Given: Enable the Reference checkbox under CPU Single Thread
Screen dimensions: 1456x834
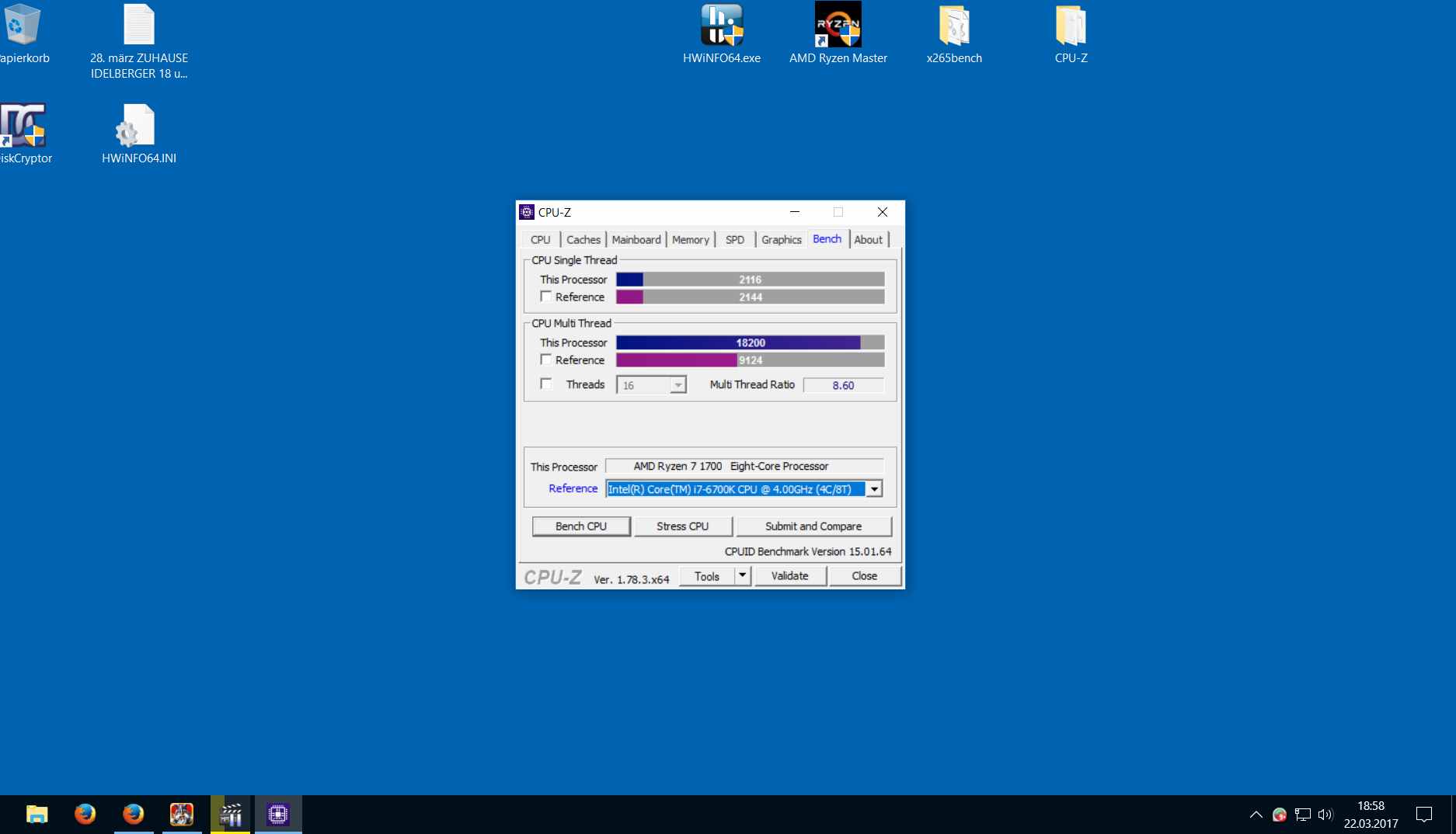Looking at the screenshot, I should 546,297.
